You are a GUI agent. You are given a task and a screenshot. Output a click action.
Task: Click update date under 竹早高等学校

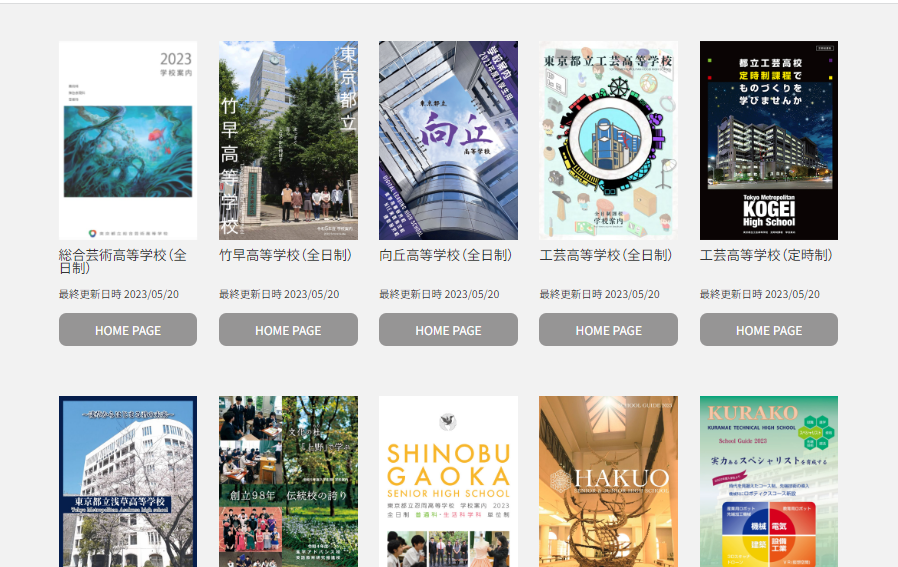pos(279,294)
